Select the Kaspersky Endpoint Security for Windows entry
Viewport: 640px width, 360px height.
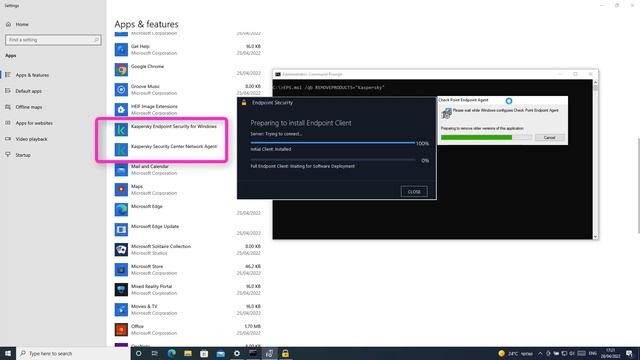(173, 127)
